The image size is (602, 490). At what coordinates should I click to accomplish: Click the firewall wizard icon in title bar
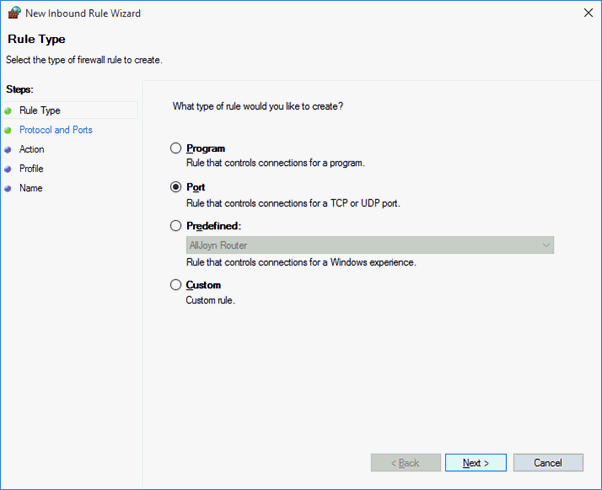[x=14, y=13]
